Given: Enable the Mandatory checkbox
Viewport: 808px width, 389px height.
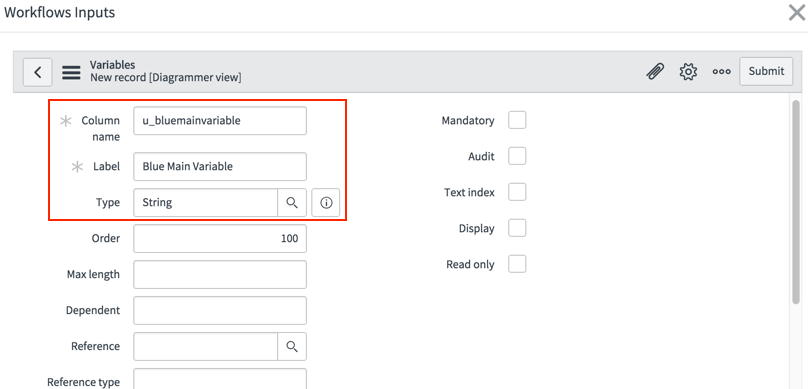Looking at the screenshot, I should point(517,121).
